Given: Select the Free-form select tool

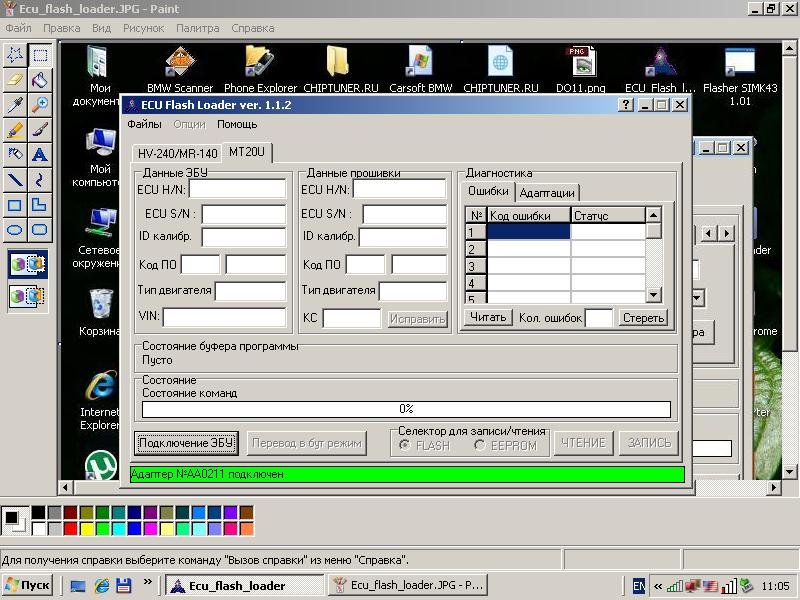Looking at the screenshot, I should (15, 55).
